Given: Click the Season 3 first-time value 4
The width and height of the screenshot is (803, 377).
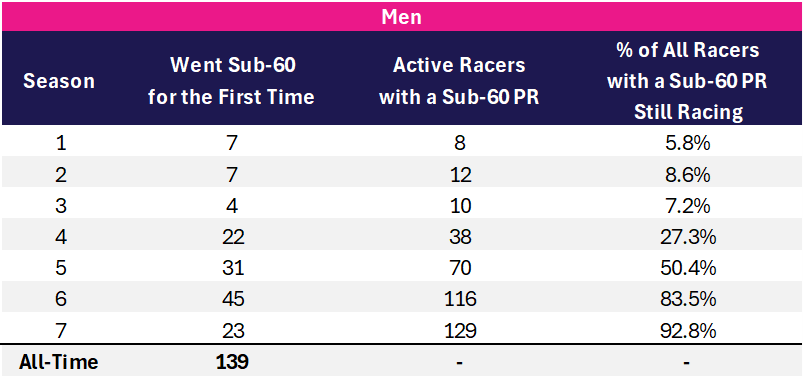Looking at the screenshot, I should (x=231, y=206).
